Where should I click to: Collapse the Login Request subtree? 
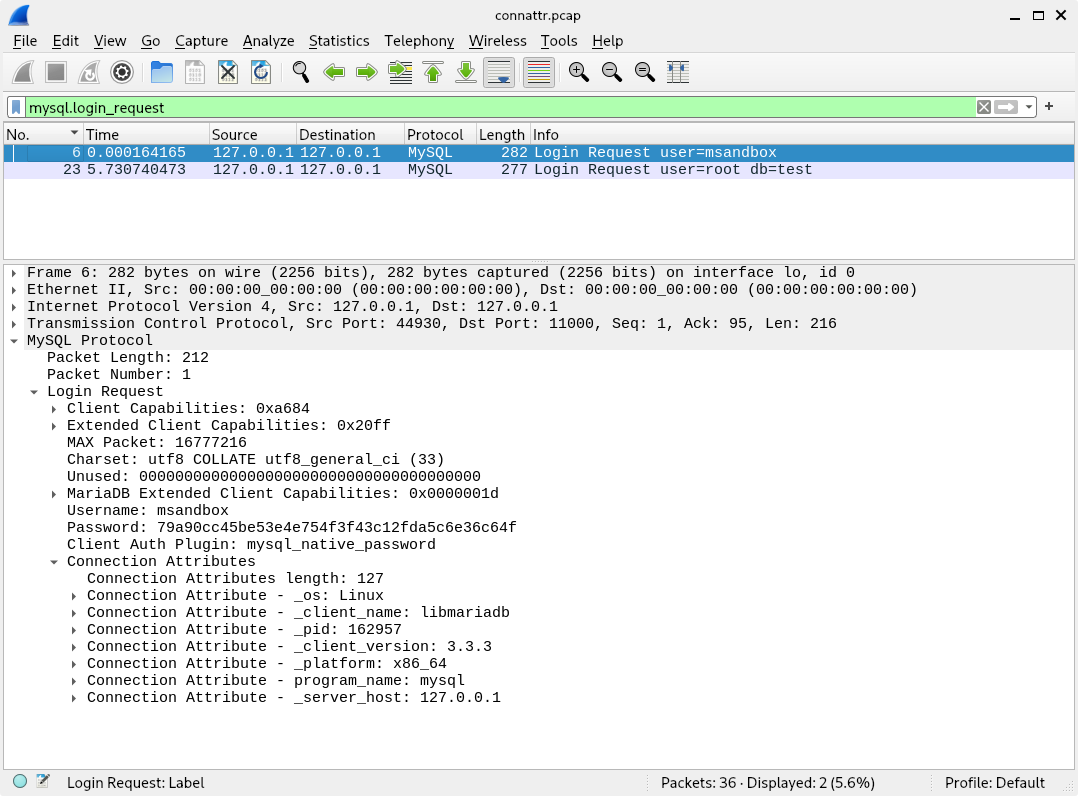point(34,392)
